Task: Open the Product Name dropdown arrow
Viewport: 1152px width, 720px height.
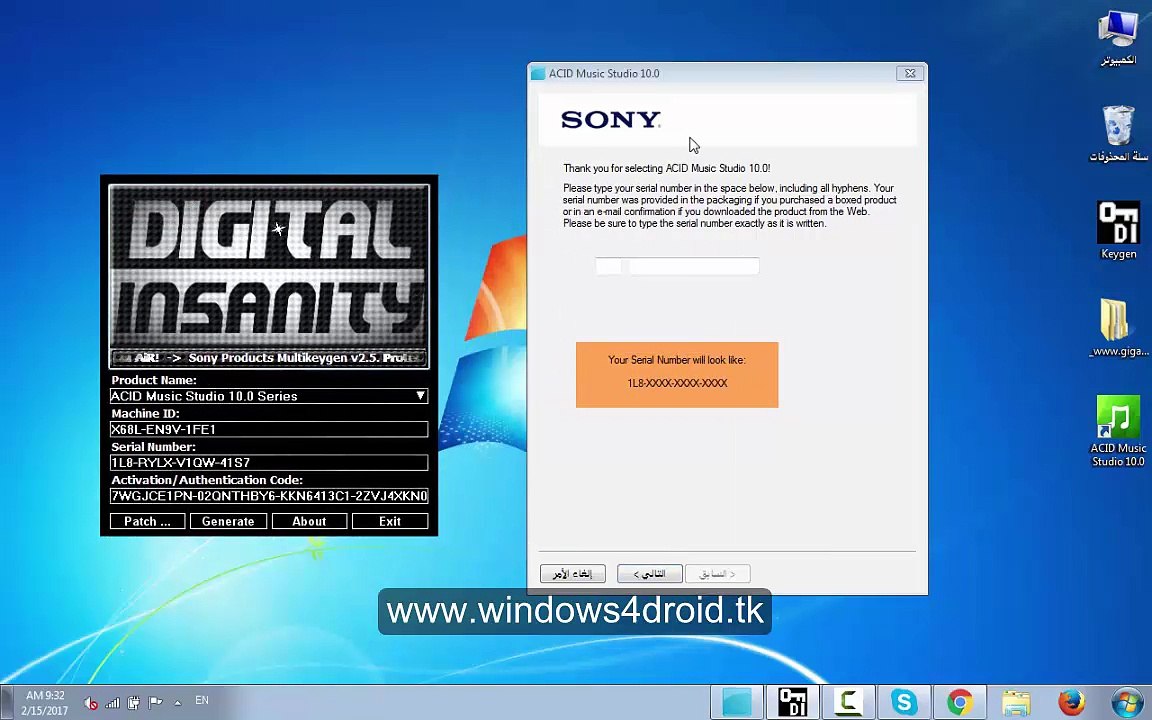Action: click(x=420, y=395)
